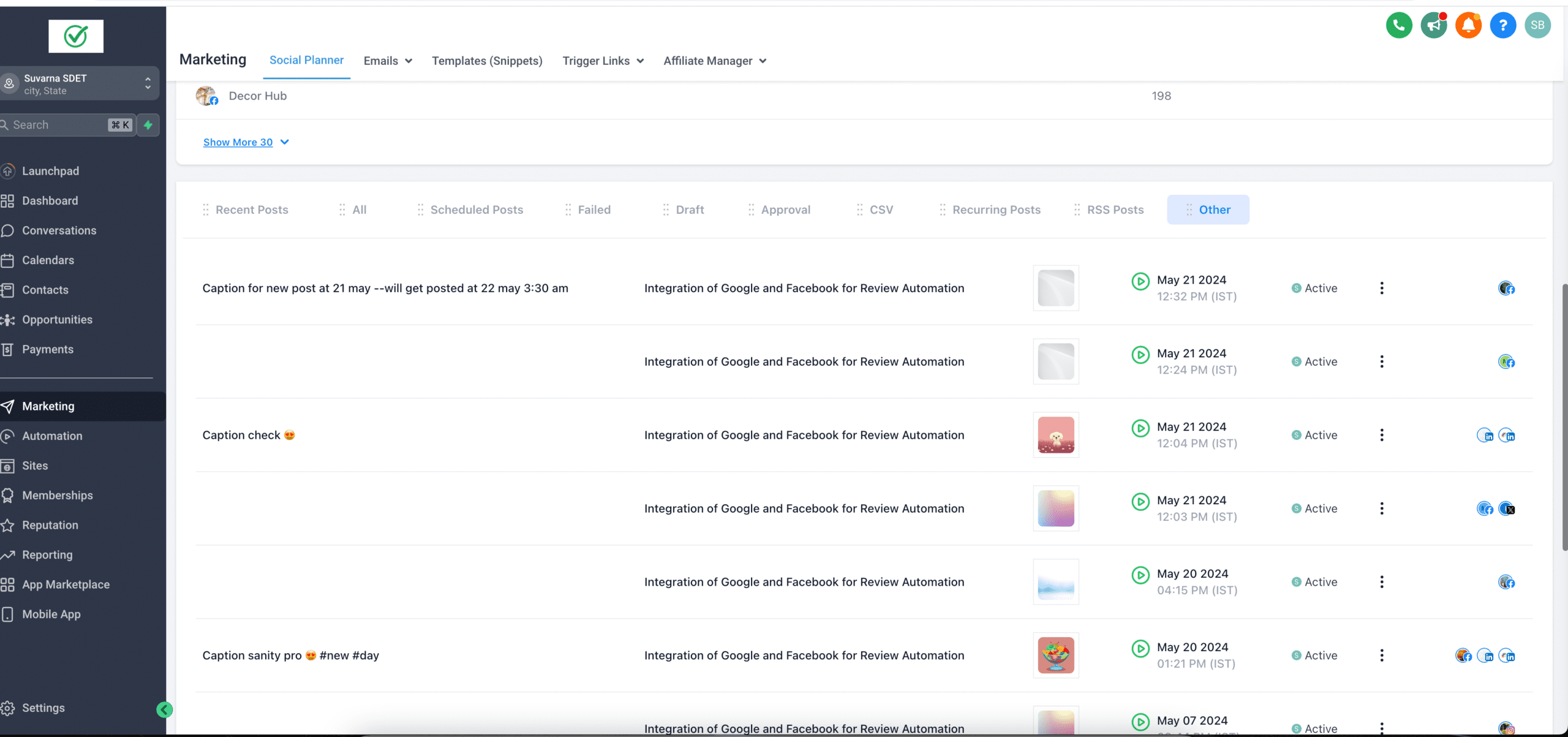Open three-dot menu for 12:32 PM post
The image size is (1568, 737).
click(x=1382, y=288)
